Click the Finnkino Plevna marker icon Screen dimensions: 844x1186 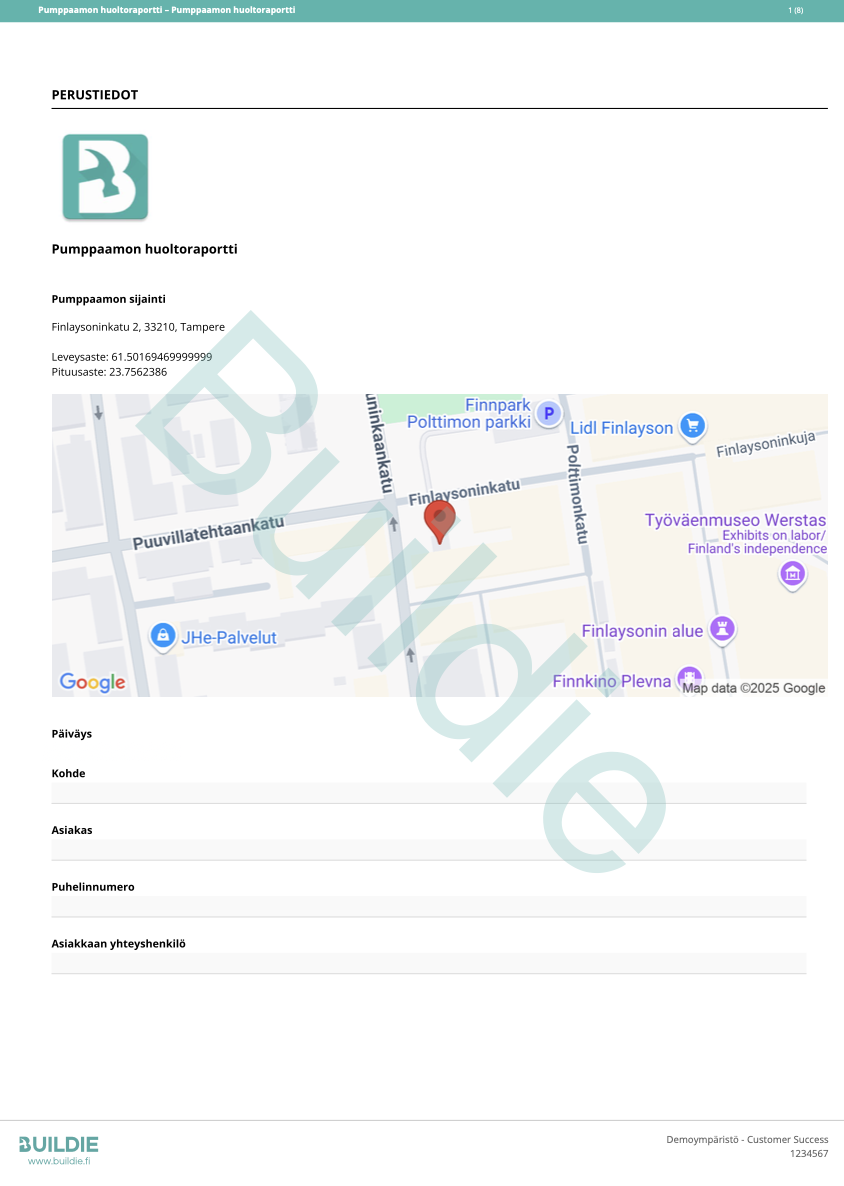[x=690, y=678]
